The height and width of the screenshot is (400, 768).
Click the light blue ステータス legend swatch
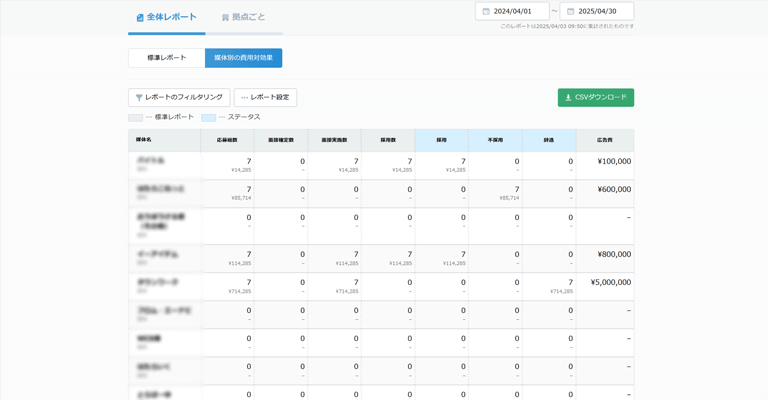tap(209, 118)
